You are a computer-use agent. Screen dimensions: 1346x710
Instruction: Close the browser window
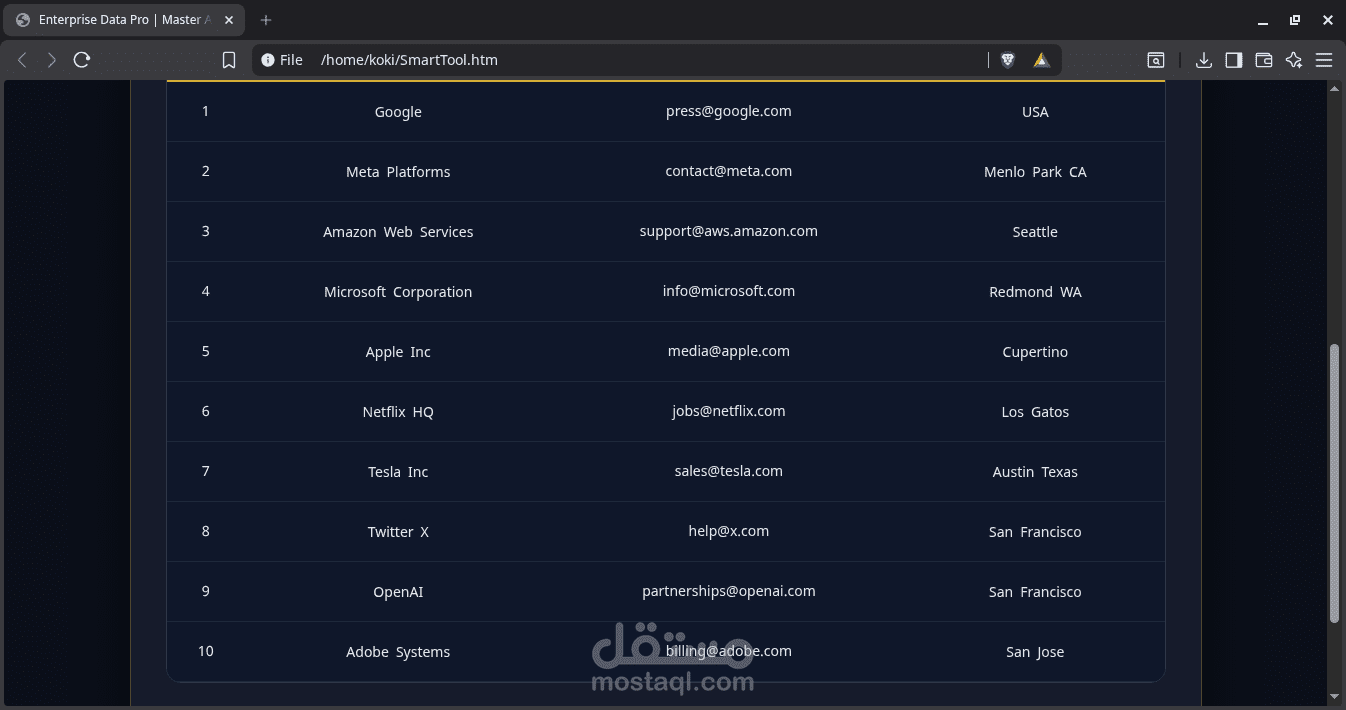[1327, 20]
